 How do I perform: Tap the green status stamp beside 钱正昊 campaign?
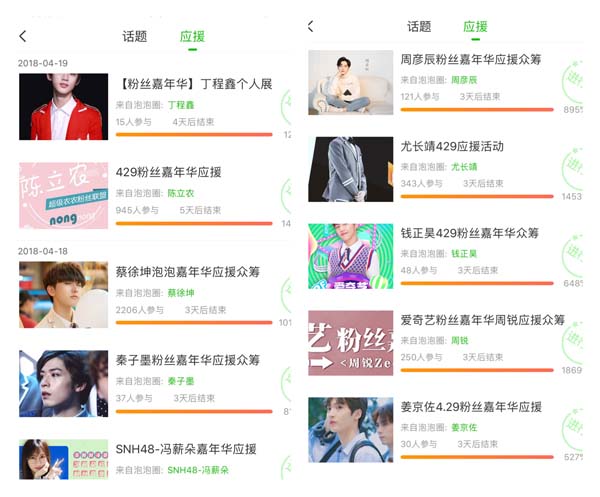click(572, 255)
